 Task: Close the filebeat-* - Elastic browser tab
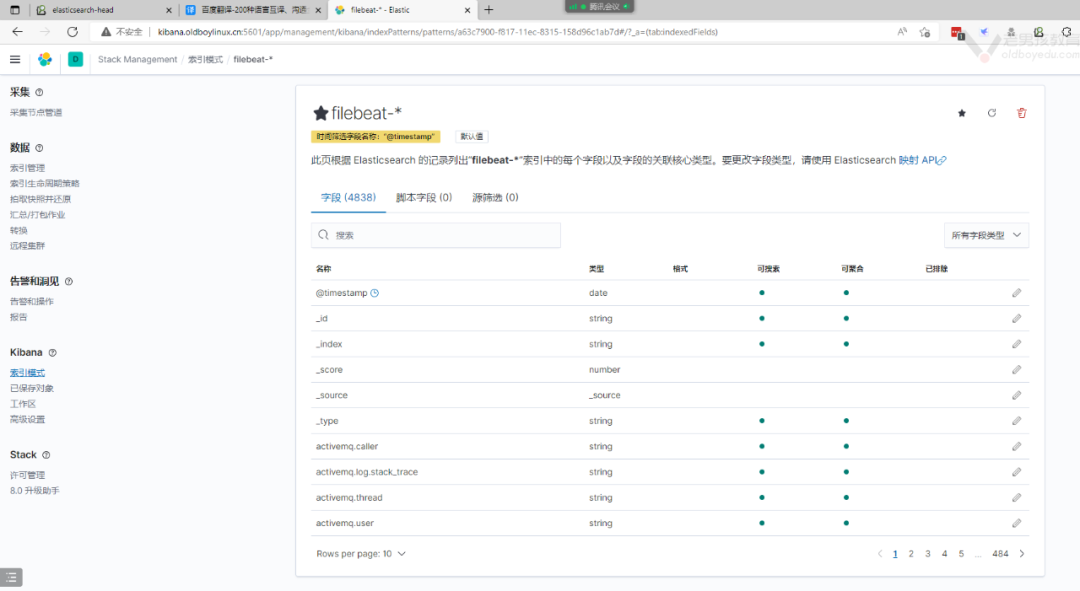468,10
